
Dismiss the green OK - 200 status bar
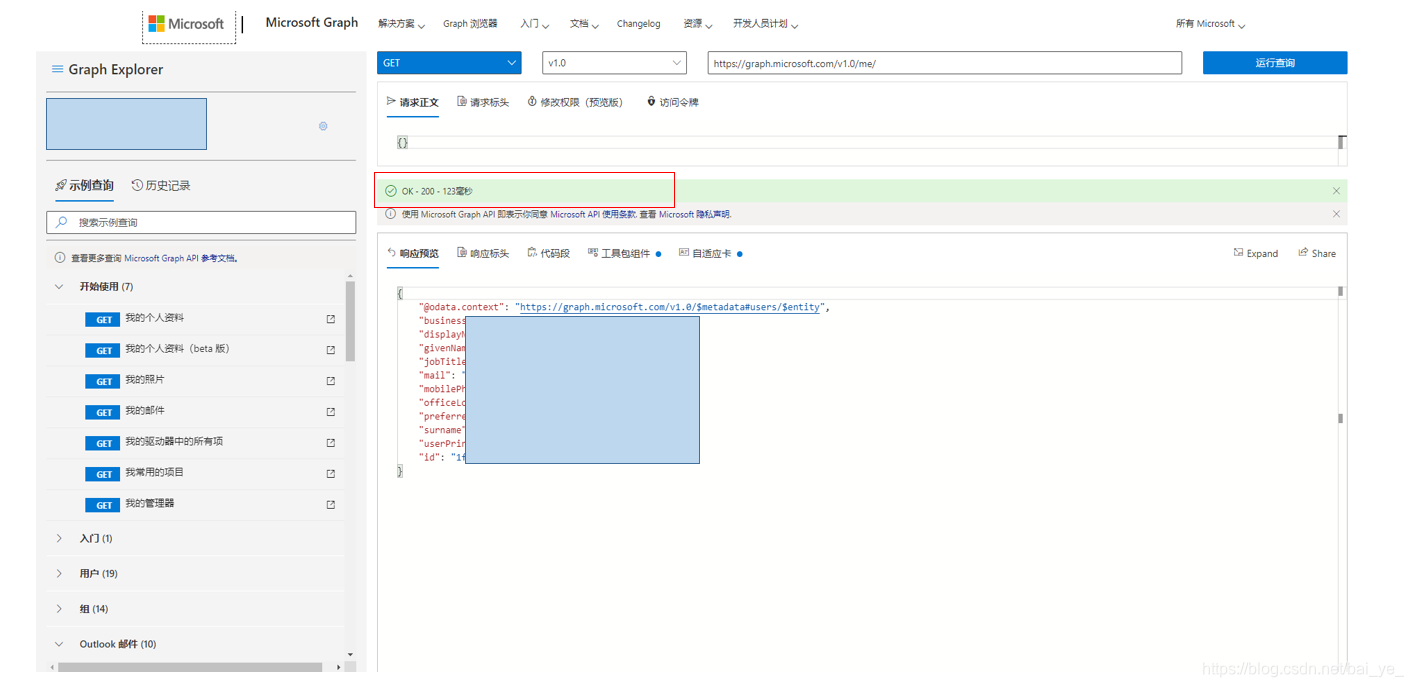pyautogui.click(x=1336, y=191)
